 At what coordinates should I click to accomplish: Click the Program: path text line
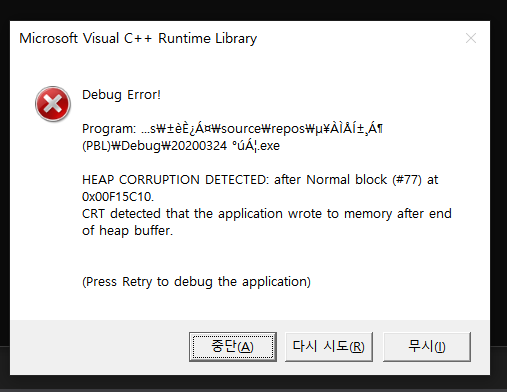point(232,129)
